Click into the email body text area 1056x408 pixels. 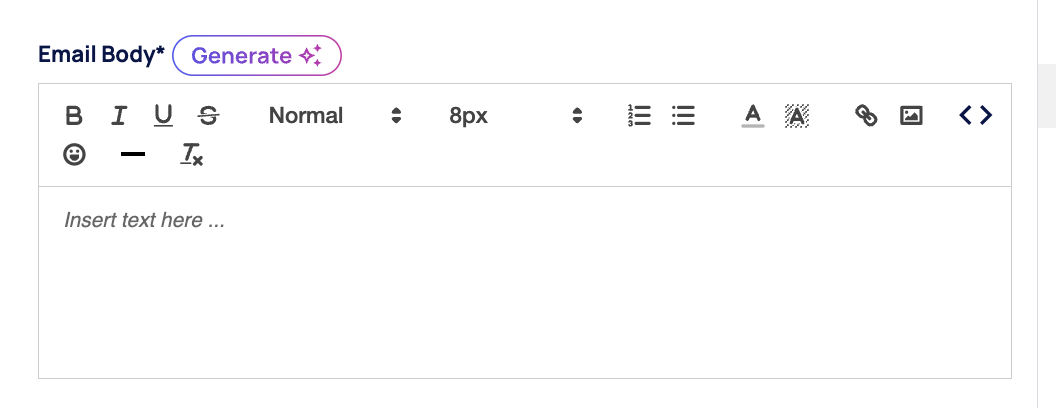[x=524, y=290]
